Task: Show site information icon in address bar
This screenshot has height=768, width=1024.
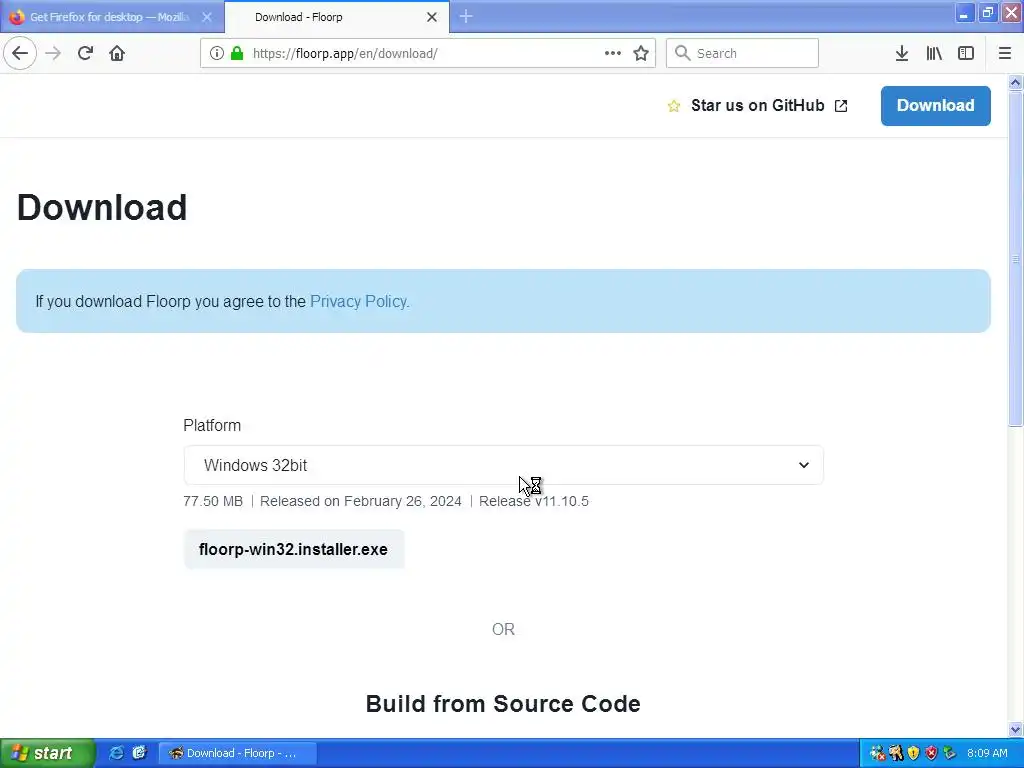Action: point(217,53)
